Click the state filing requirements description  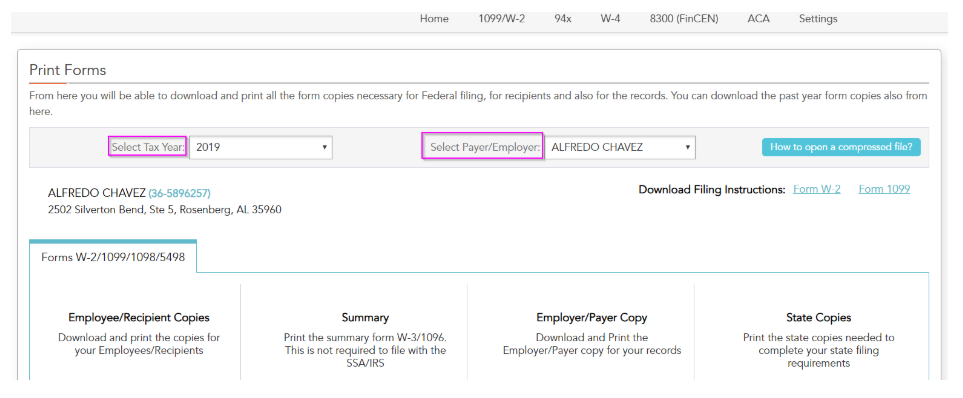819,350
